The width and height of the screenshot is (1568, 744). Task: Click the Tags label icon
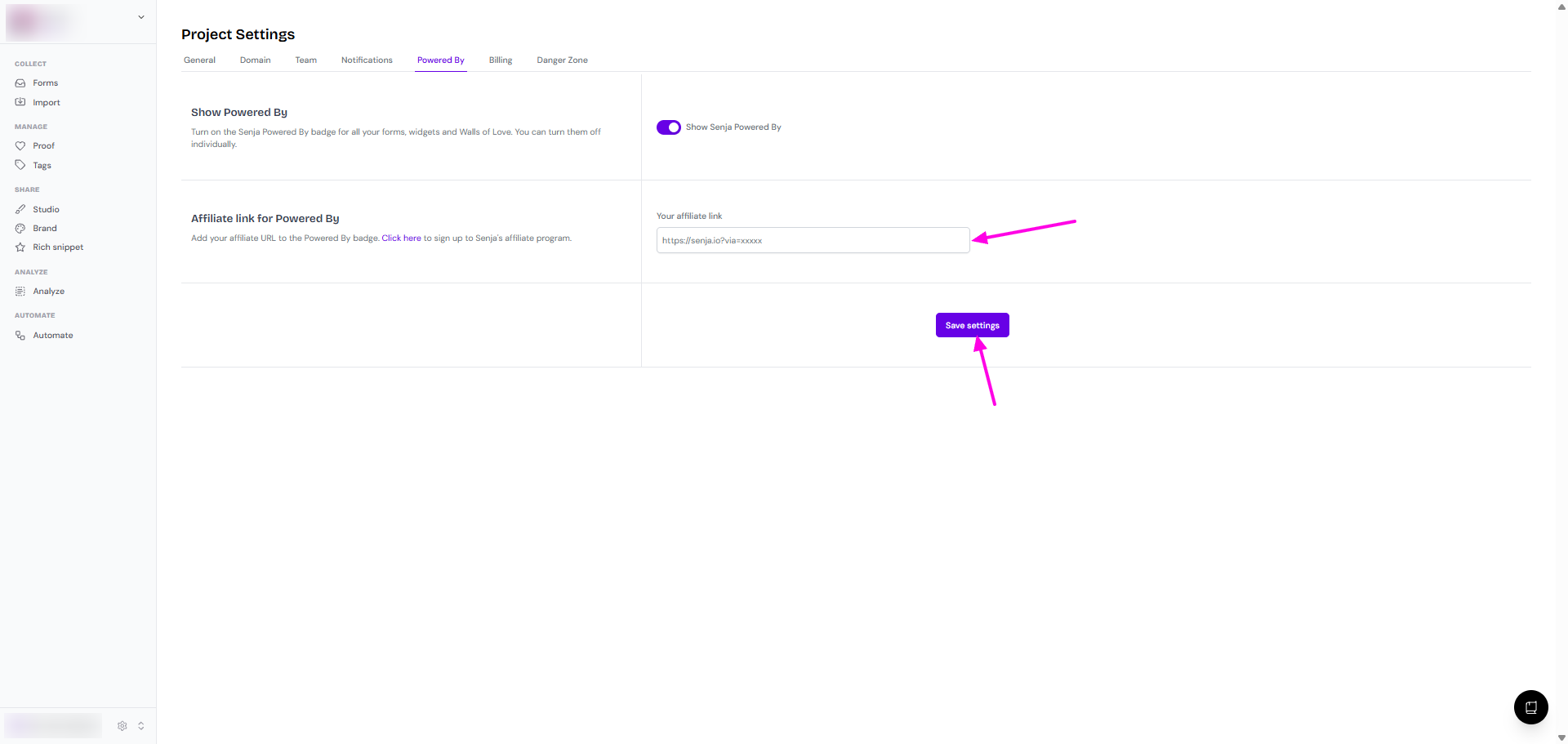coord(20,165)
